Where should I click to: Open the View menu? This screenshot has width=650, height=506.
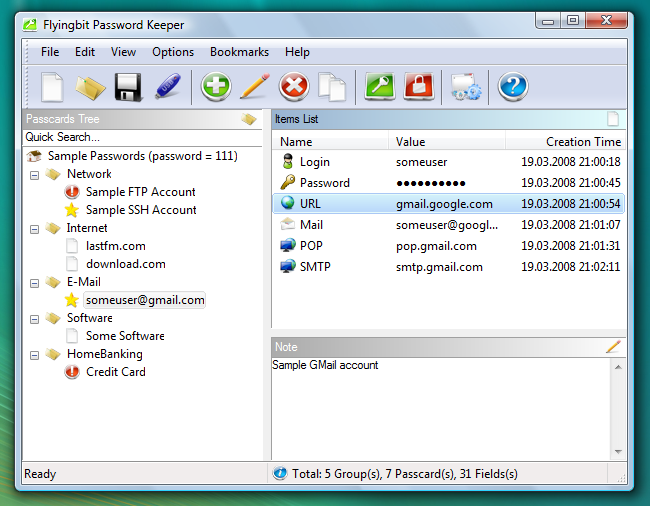tap(123, 52)
